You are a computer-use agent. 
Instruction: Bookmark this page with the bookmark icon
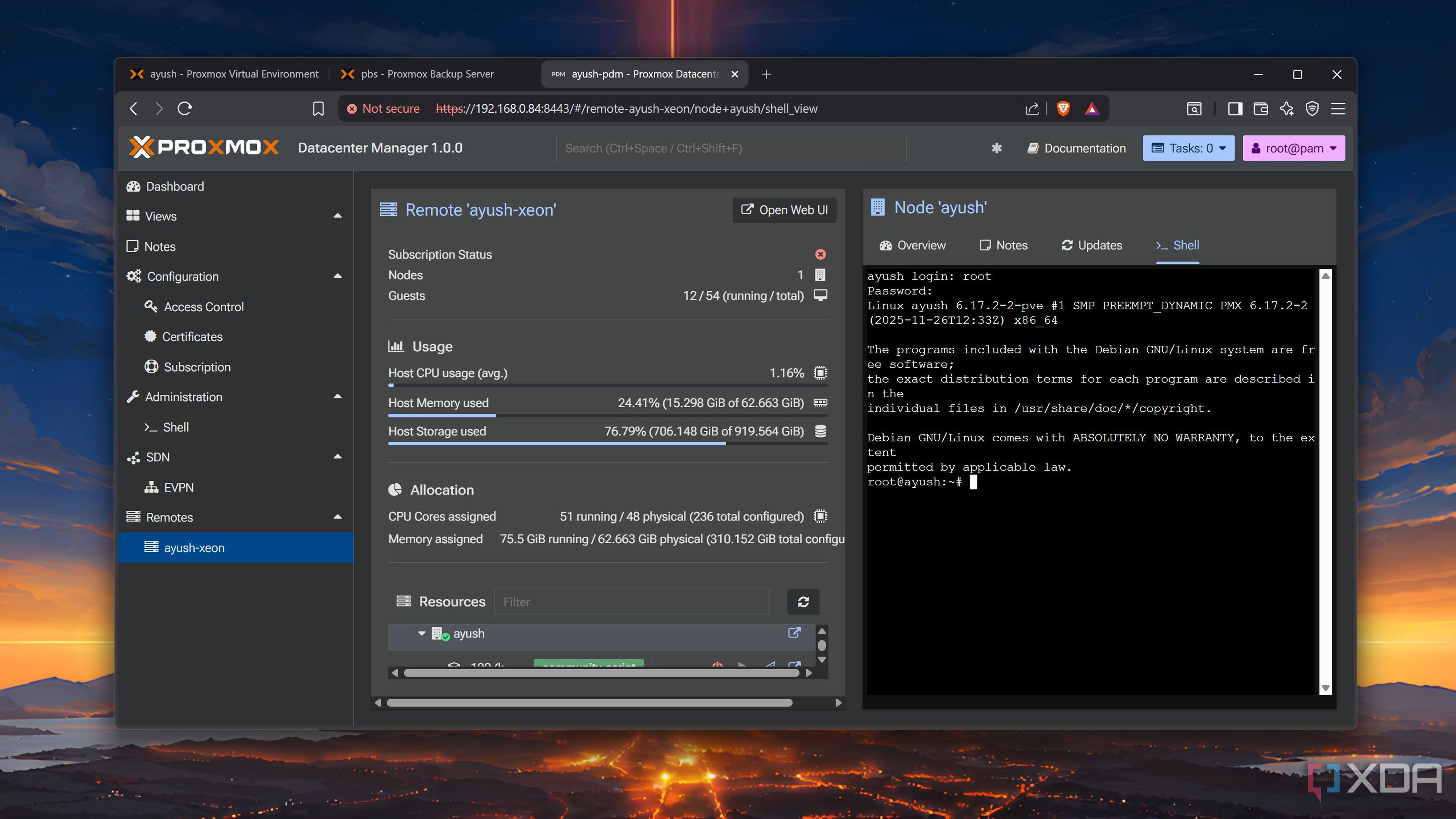tap(318, 108)
